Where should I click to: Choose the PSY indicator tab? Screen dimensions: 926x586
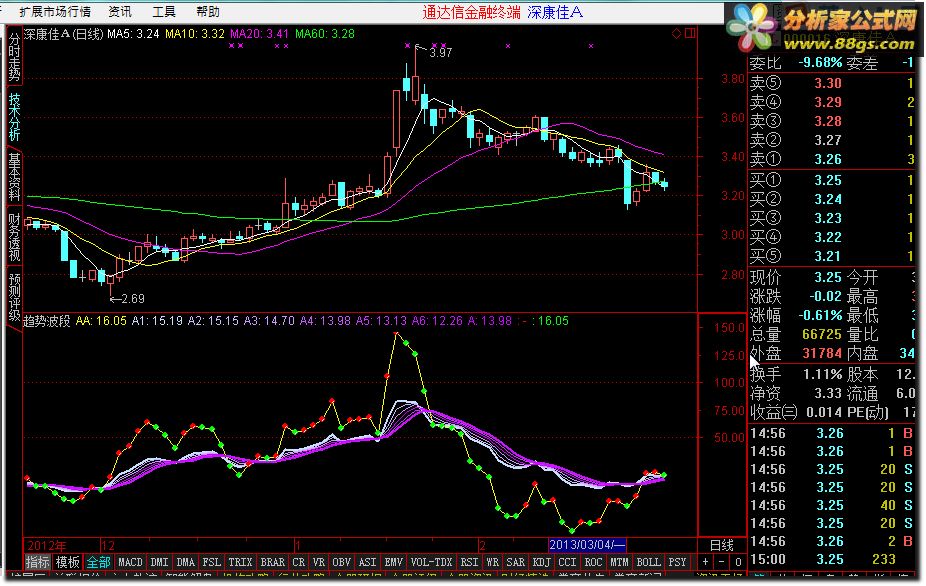pyautogui.click(x=677, y=562)
